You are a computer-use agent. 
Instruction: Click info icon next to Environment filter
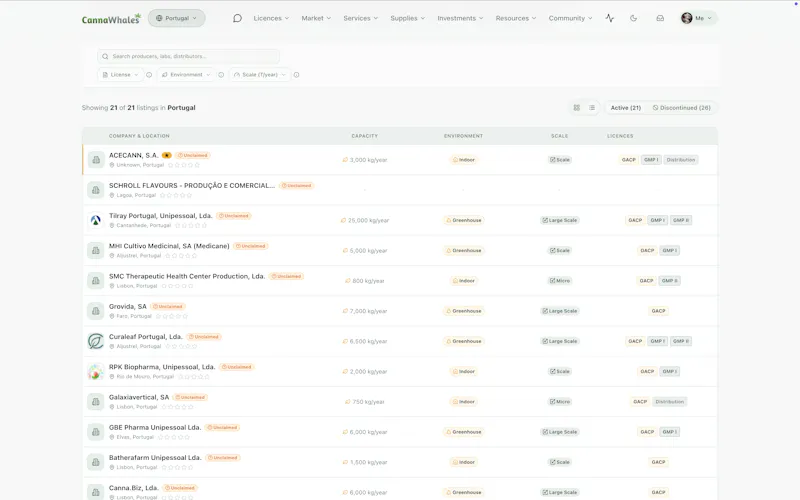point(221,74)
